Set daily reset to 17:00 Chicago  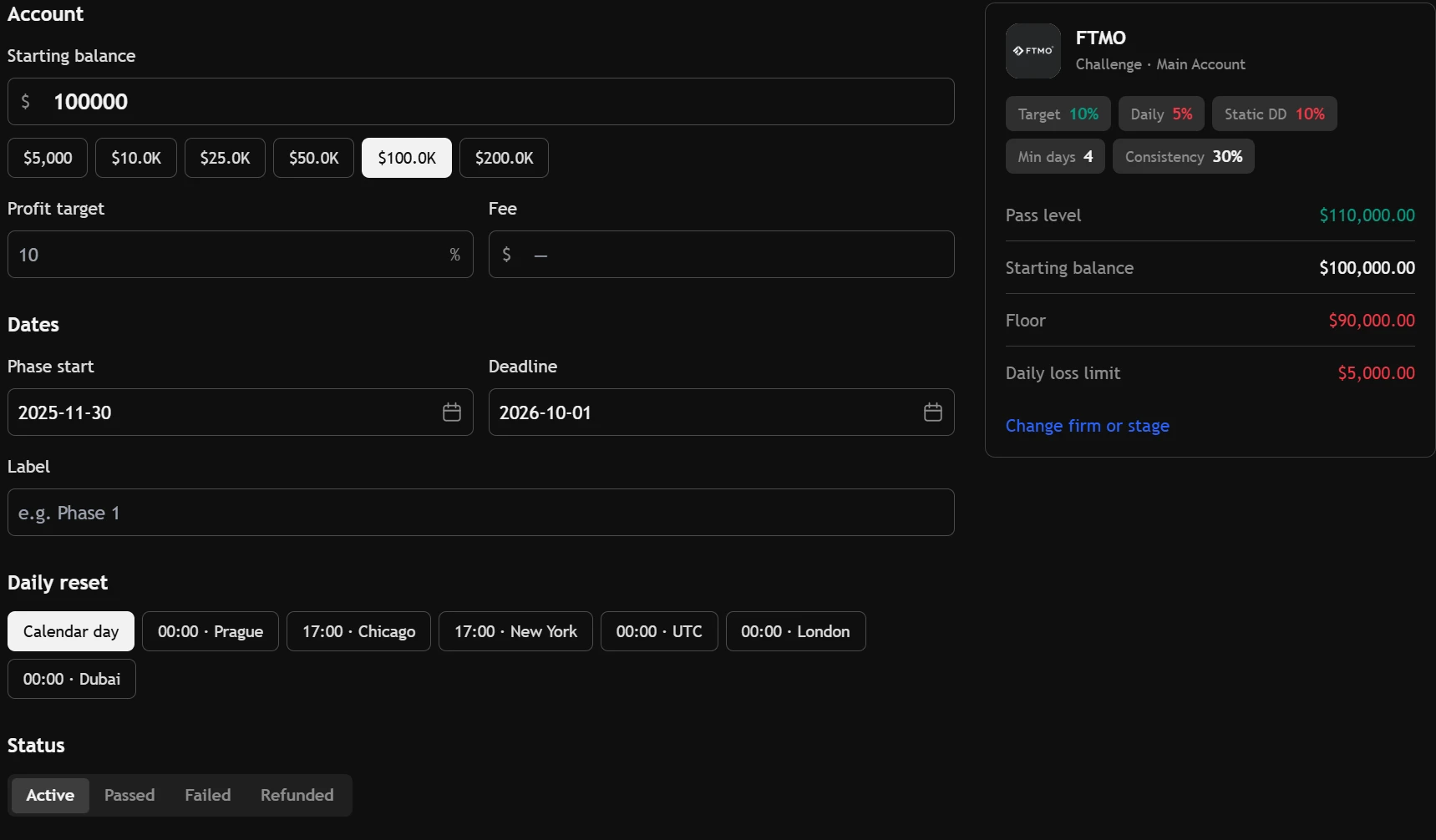click(358, 631)
